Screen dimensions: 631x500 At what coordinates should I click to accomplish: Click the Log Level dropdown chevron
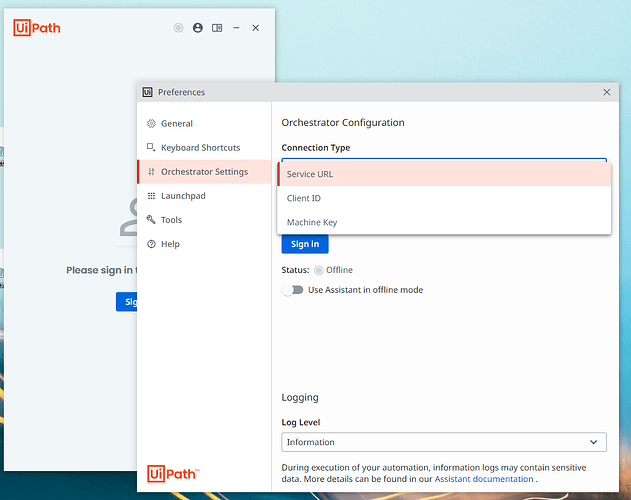(594, 442)
